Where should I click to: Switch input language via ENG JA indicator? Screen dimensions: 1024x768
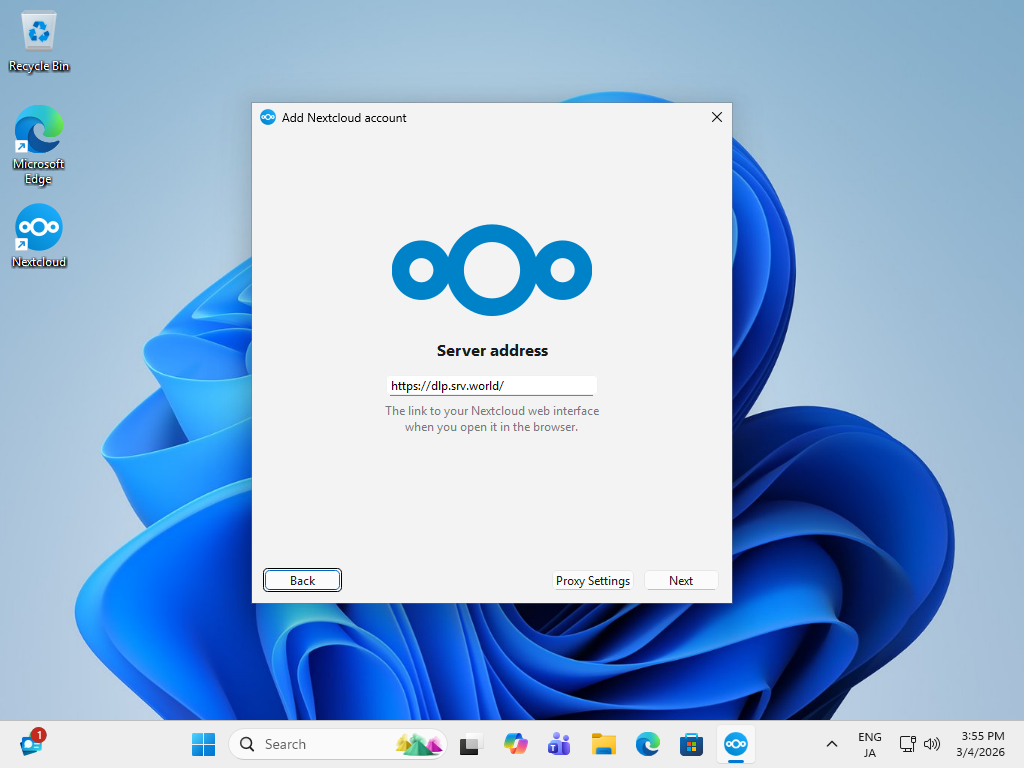869,744
